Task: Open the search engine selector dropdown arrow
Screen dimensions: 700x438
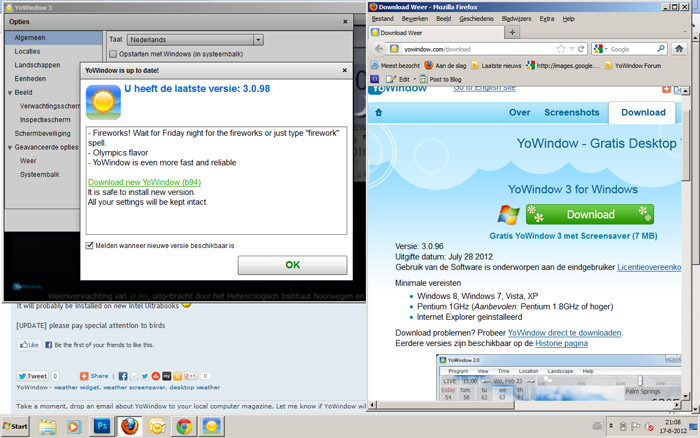Action: pyautogui.click(x=606, y=49)
